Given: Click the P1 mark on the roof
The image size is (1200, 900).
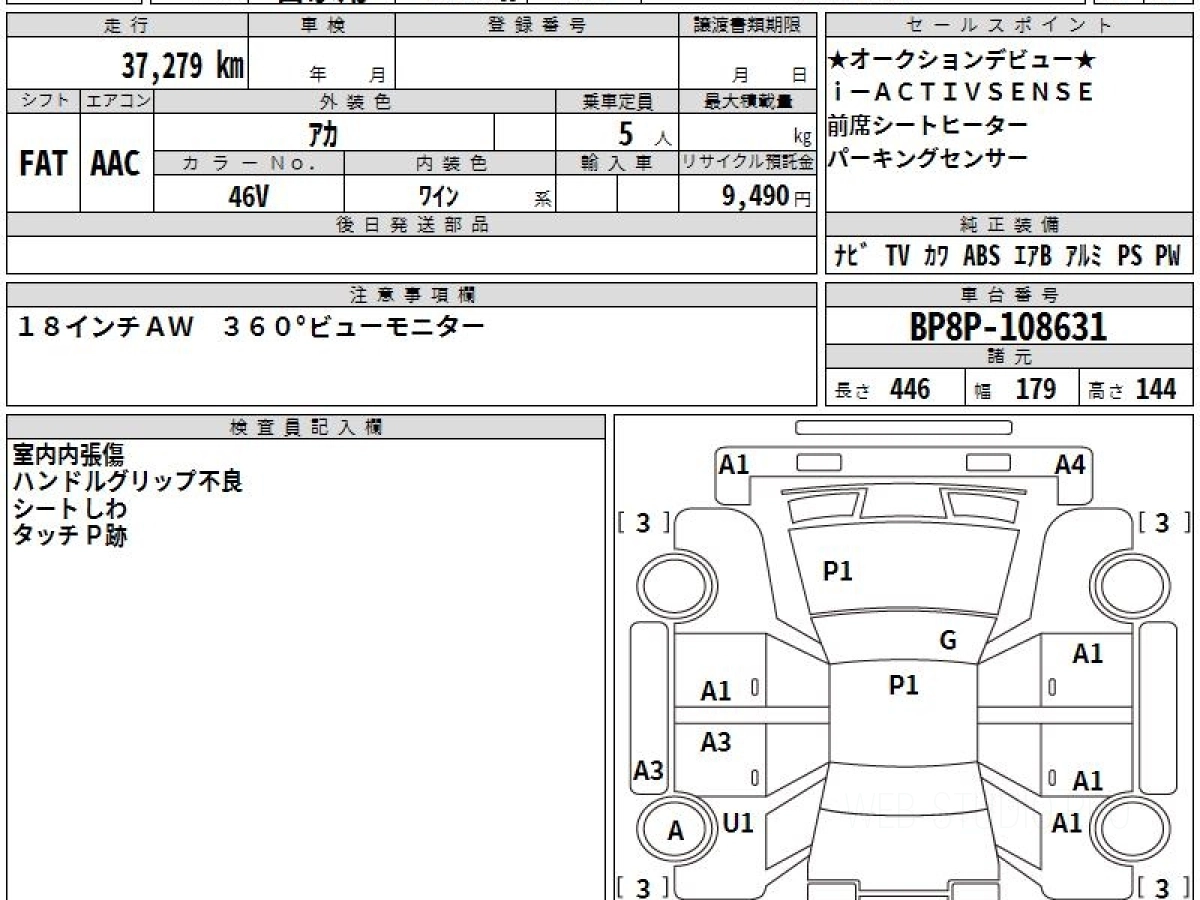Looking at the screenshot, I should [x=904, y=685].
